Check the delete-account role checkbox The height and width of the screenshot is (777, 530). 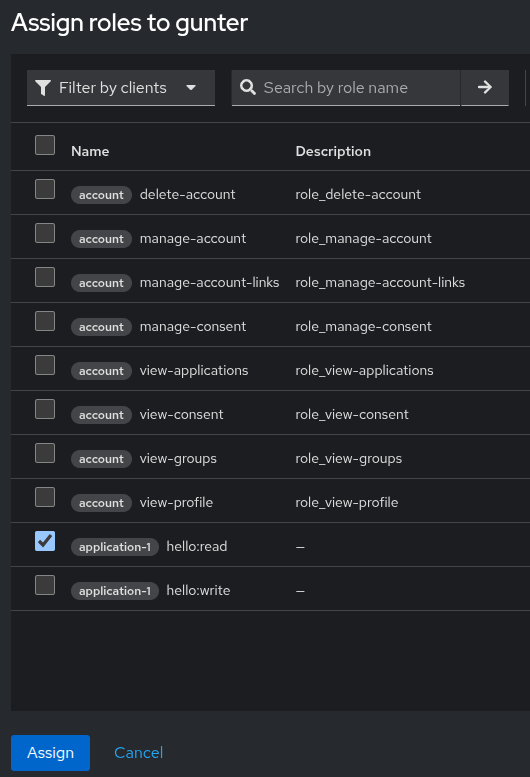click(45, 189)
